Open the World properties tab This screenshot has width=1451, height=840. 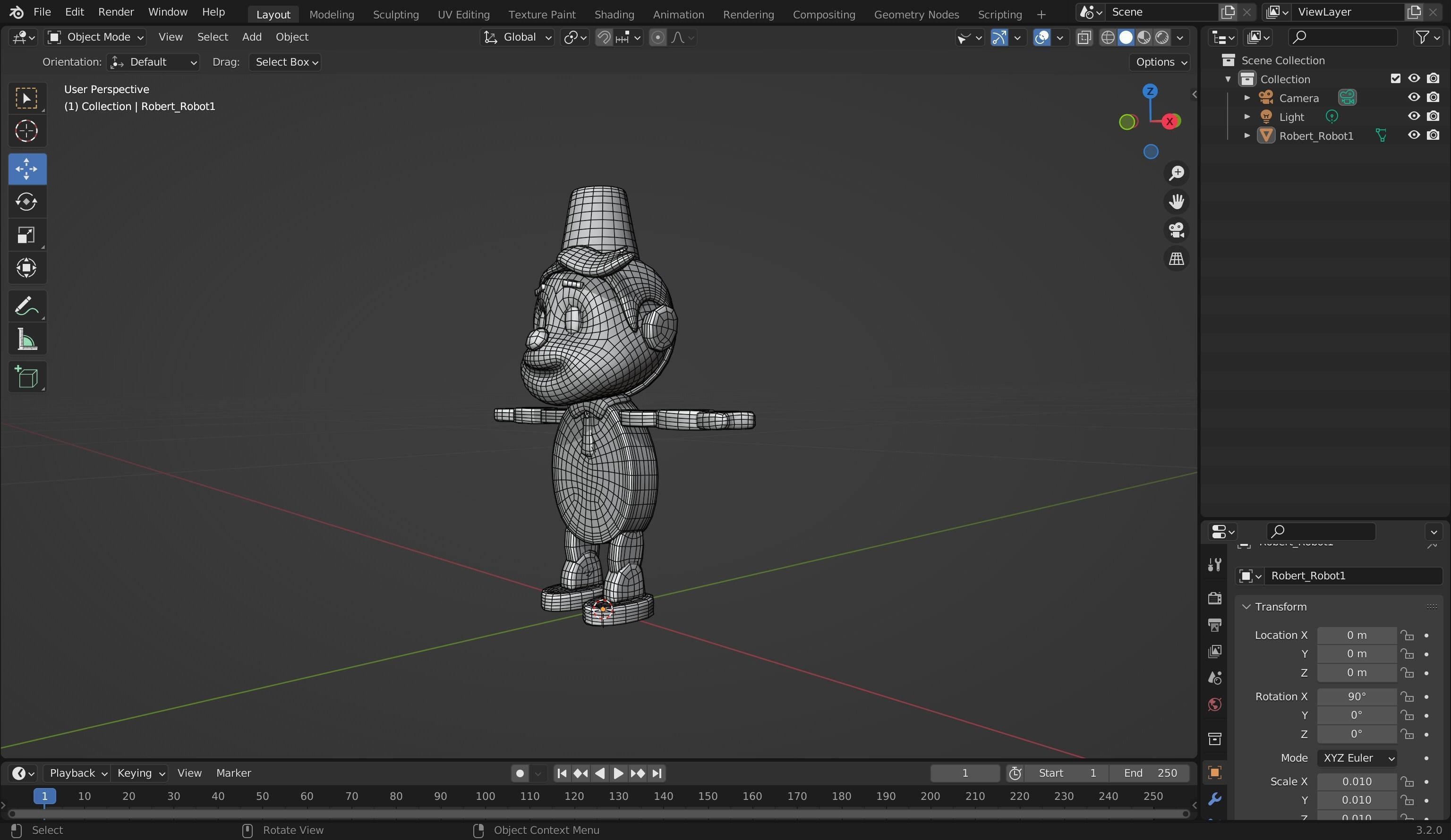(1214, 704)
